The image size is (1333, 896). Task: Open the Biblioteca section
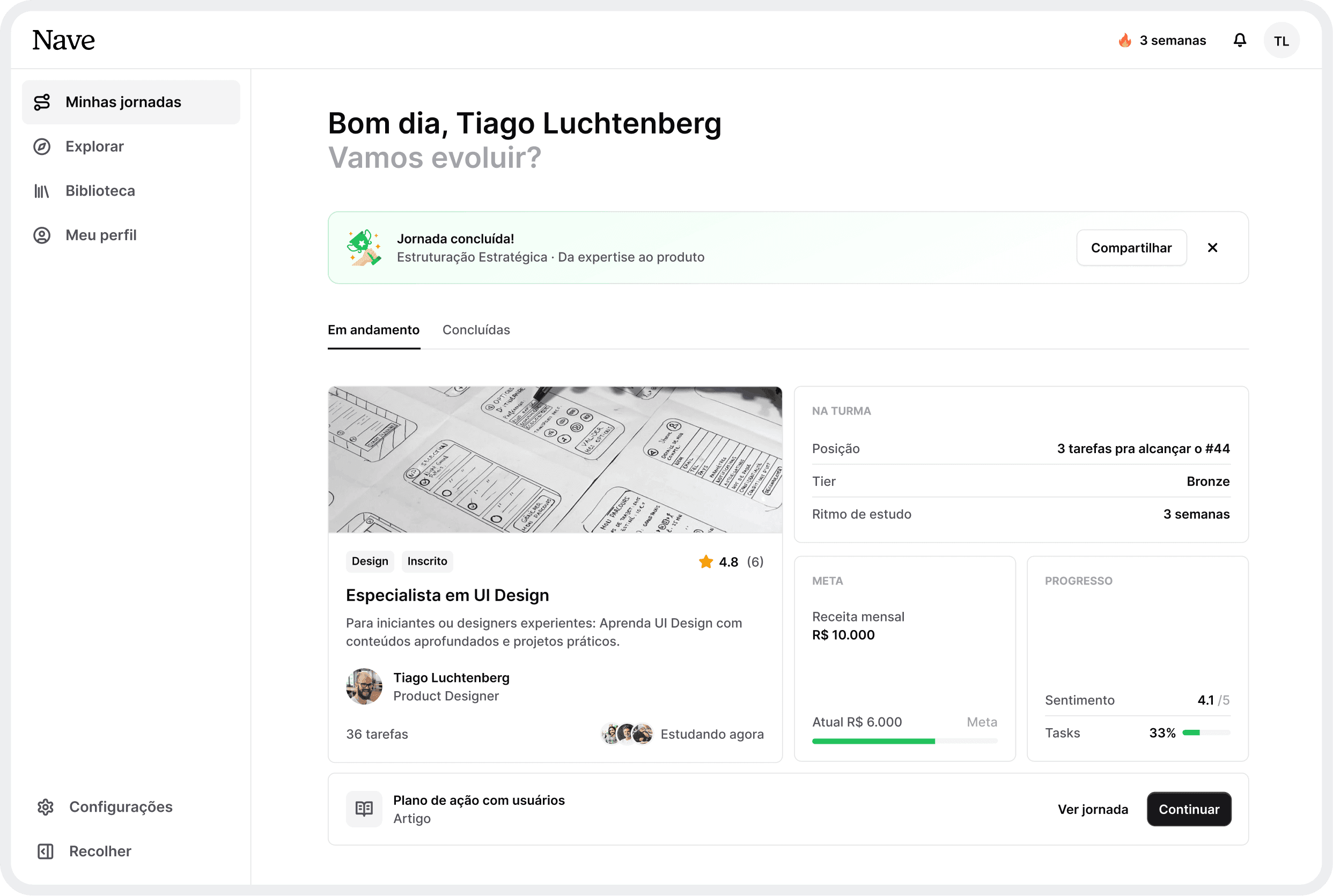point(100,190)
